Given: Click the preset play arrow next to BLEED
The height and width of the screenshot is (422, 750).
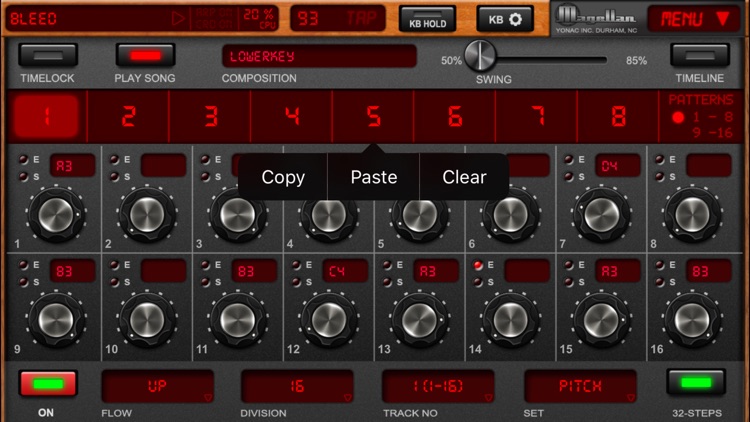Looking at the screenshot, I should tap(178, 19).
